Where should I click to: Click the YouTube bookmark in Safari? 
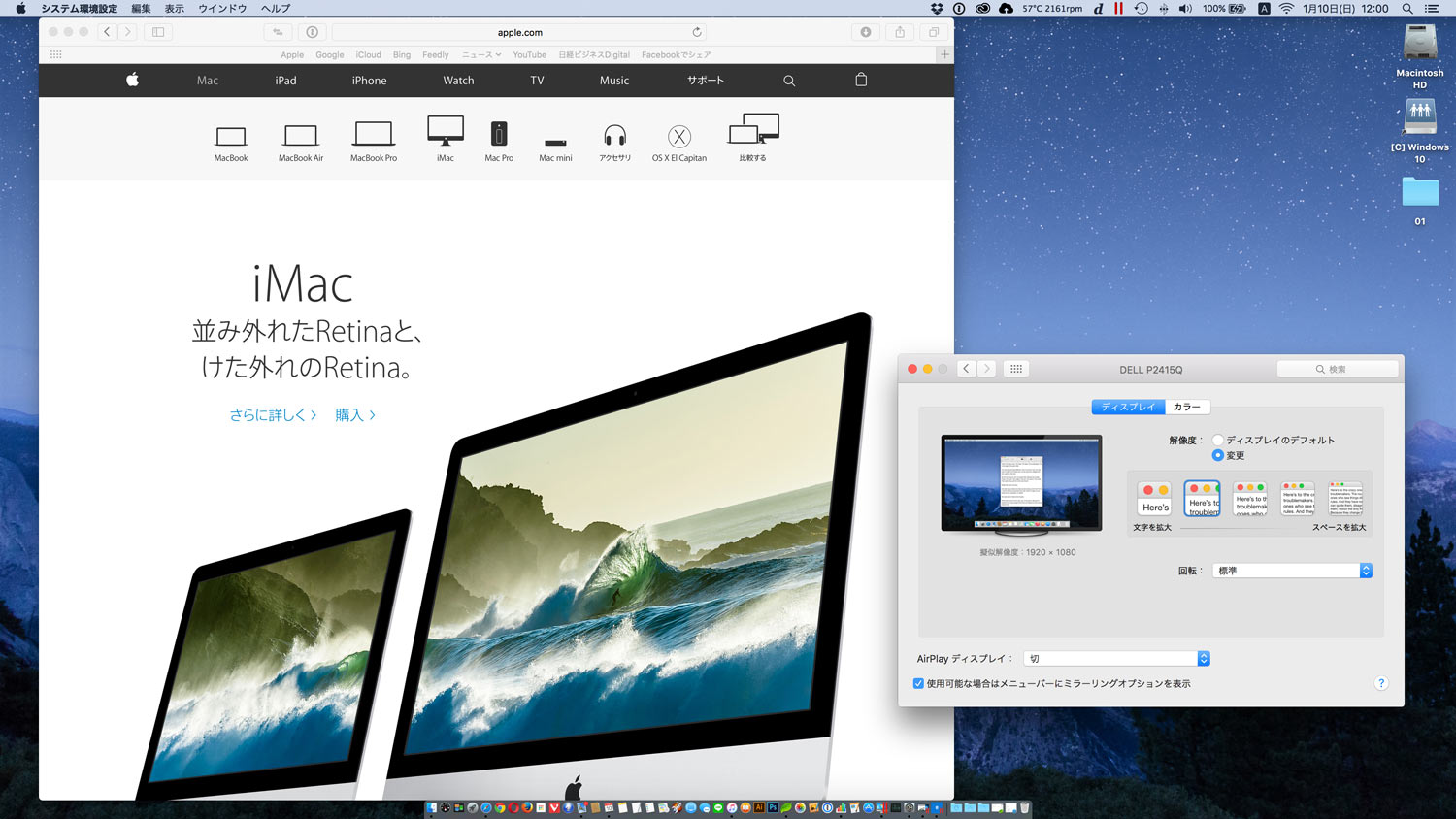tap(529, 54)
